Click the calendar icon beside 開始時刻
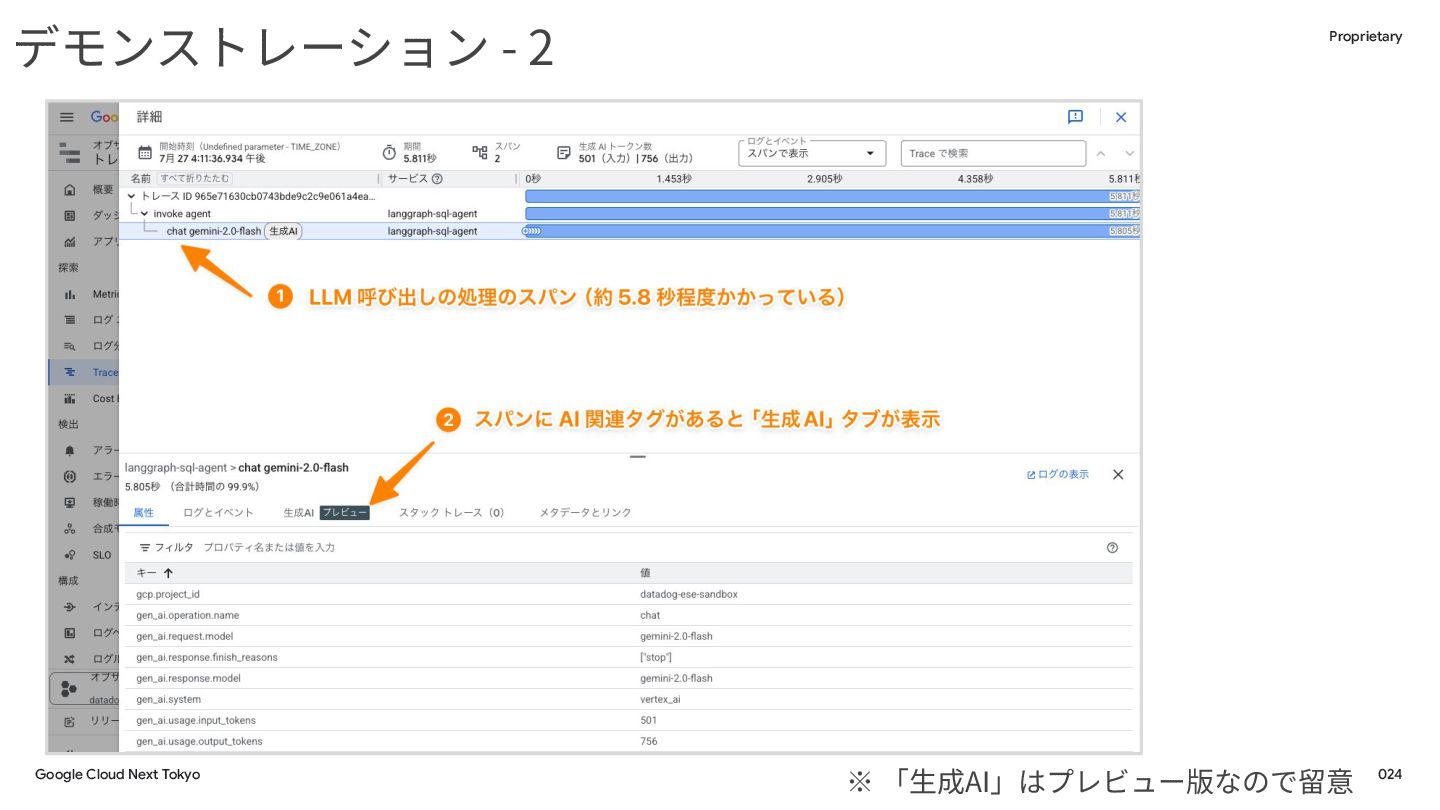This screenshot has width=1440, height=810. tap(145, 153)
